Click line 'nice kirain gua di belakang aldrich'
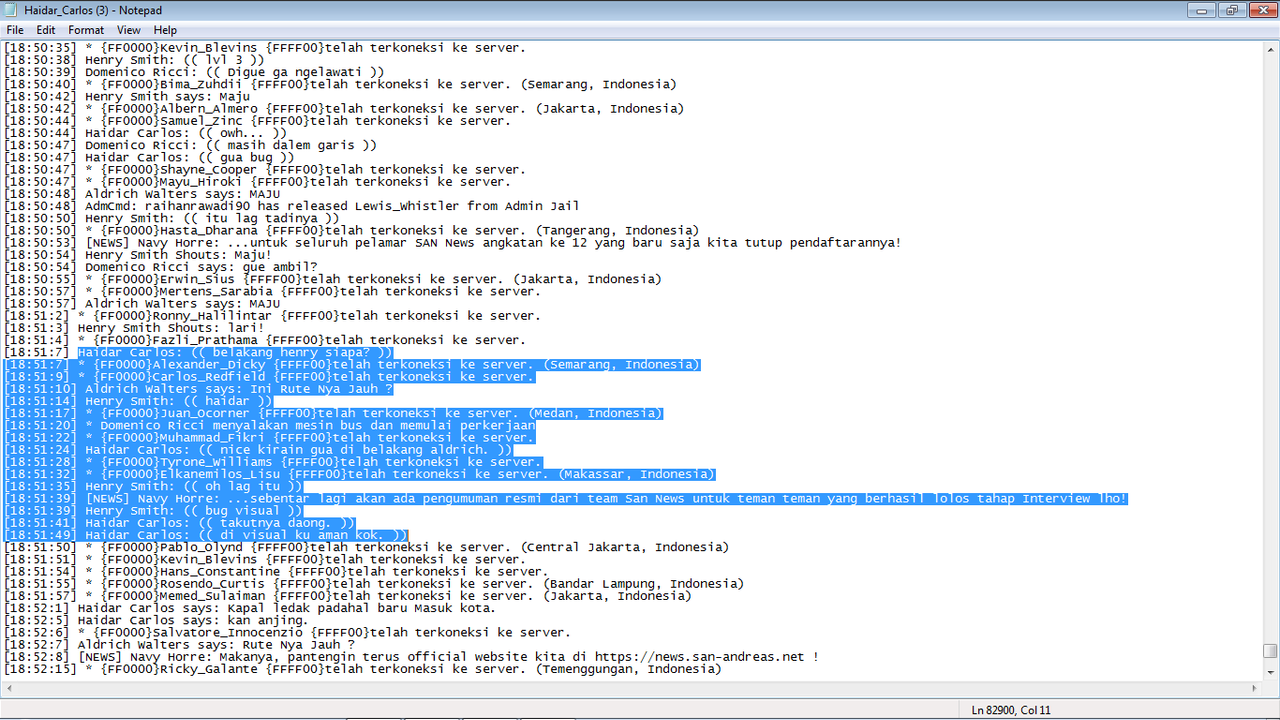 click(x=259, y=450)
